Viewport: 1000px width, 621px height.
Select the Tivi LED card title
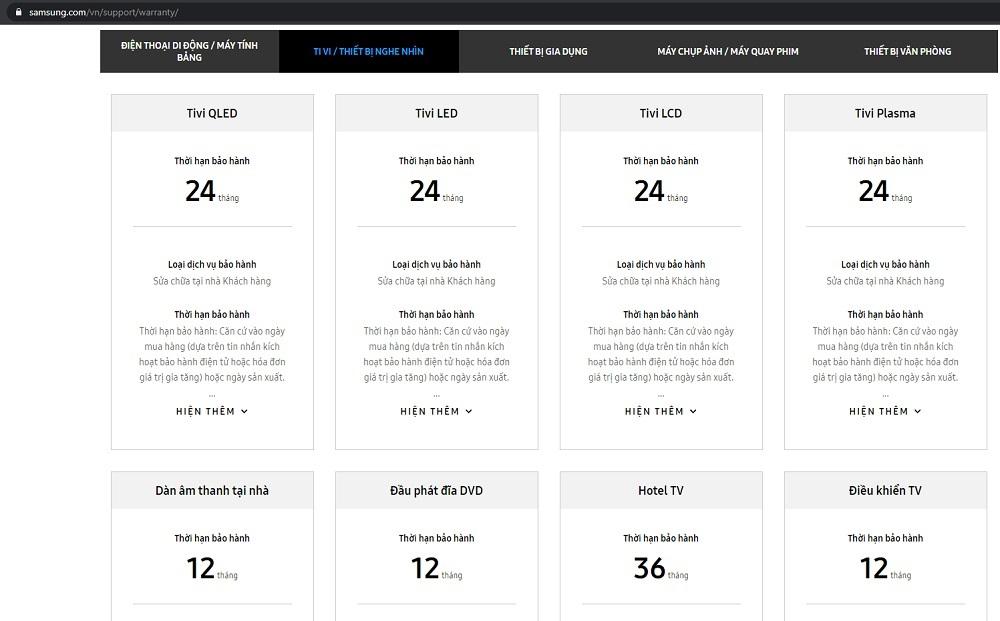(x=436, y=113)
